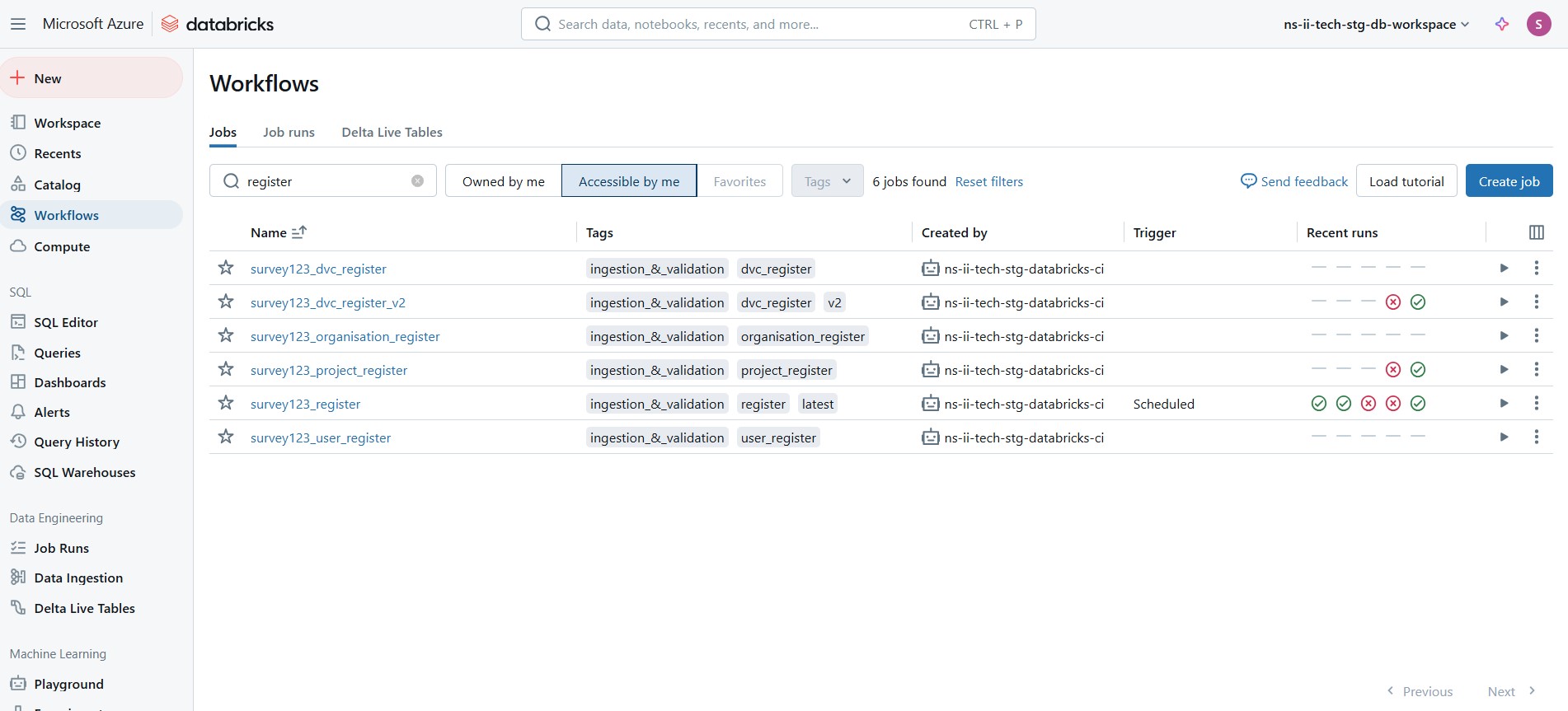Viewport: 1568px width, 711px height.
Task: Open the hamburger navigation menu
Action: (18, 24)
